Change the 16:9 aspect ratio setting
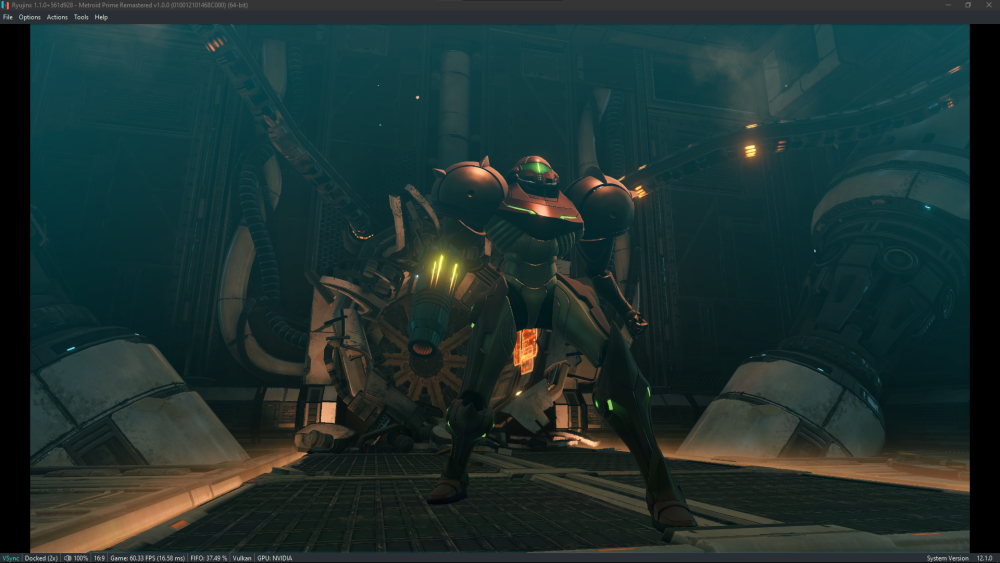The width and height of the screenshot is (1000, 563). (x=99, y=558)
